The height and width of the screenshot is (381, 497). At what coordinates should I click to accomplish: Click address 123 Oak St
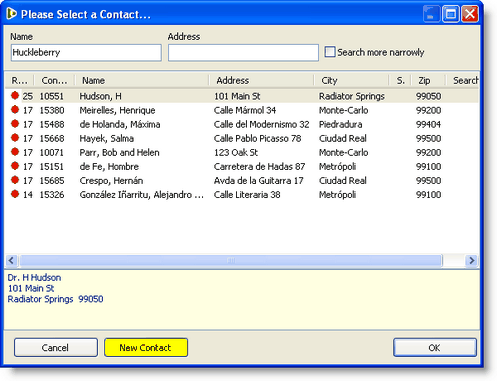(x=236, y=152)
